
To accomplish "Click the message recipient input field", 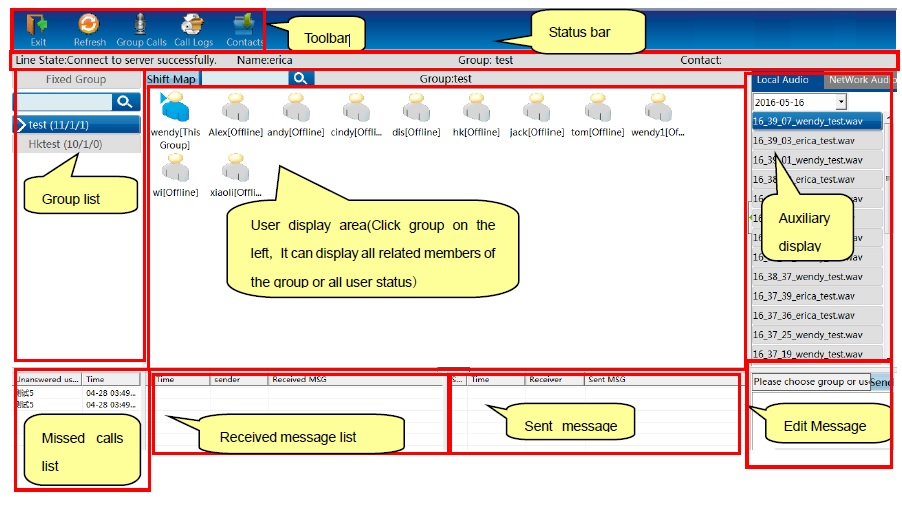I will click(x=810, y=382).
